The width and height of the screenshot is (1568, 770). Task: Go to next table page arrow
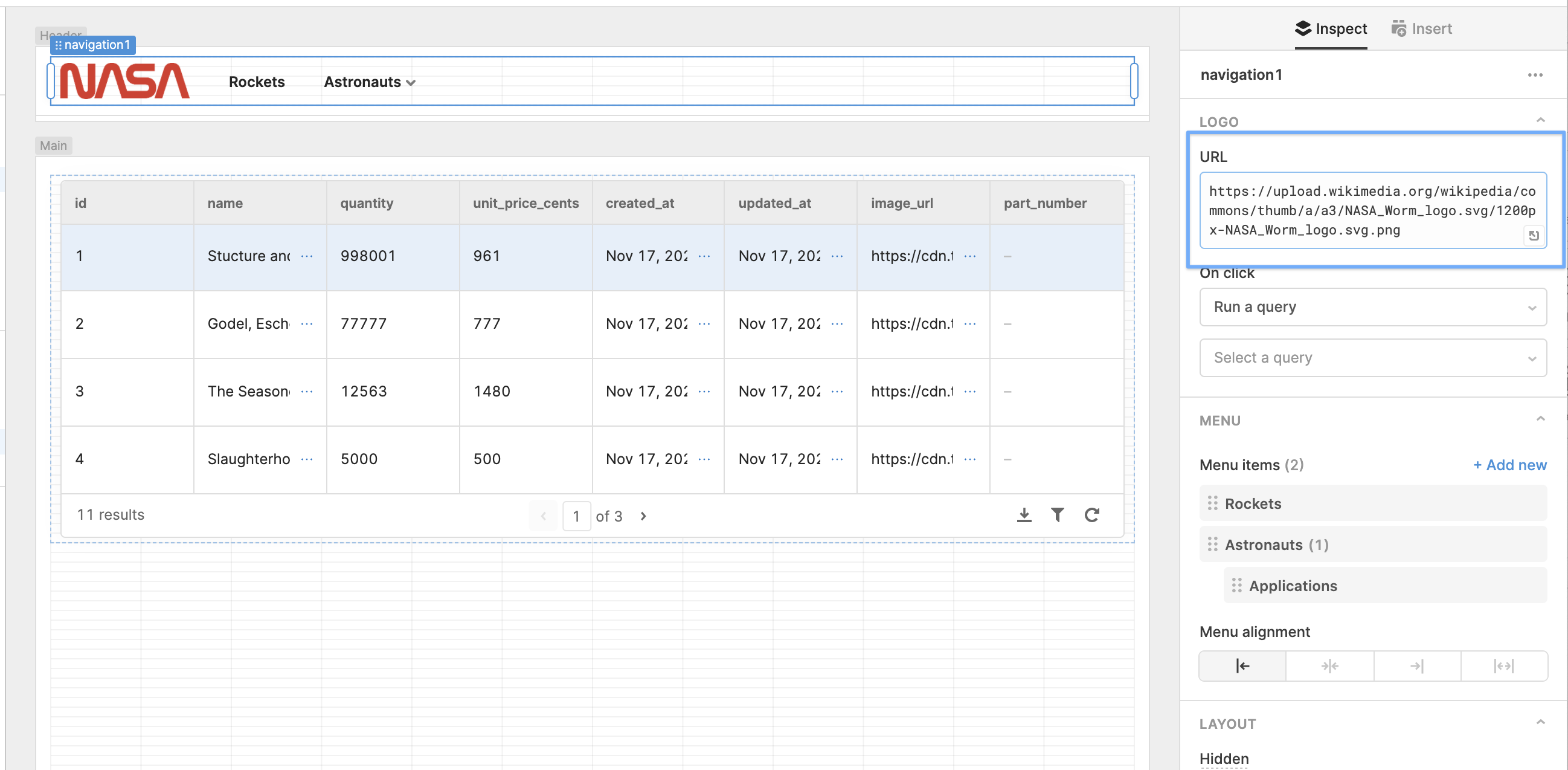tap(643, 516)
